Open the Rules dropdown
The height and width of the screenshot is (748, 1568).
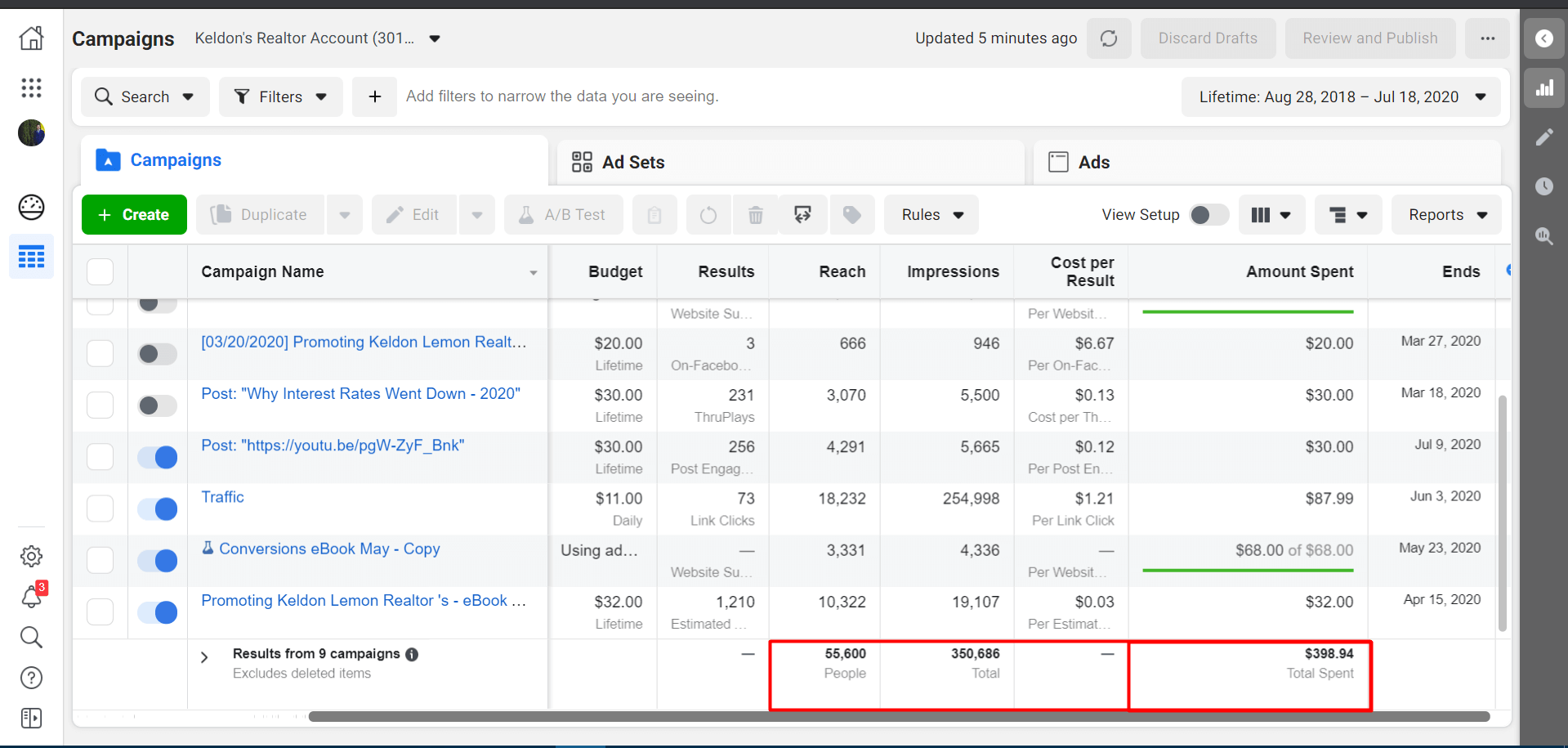pos(931,215)
